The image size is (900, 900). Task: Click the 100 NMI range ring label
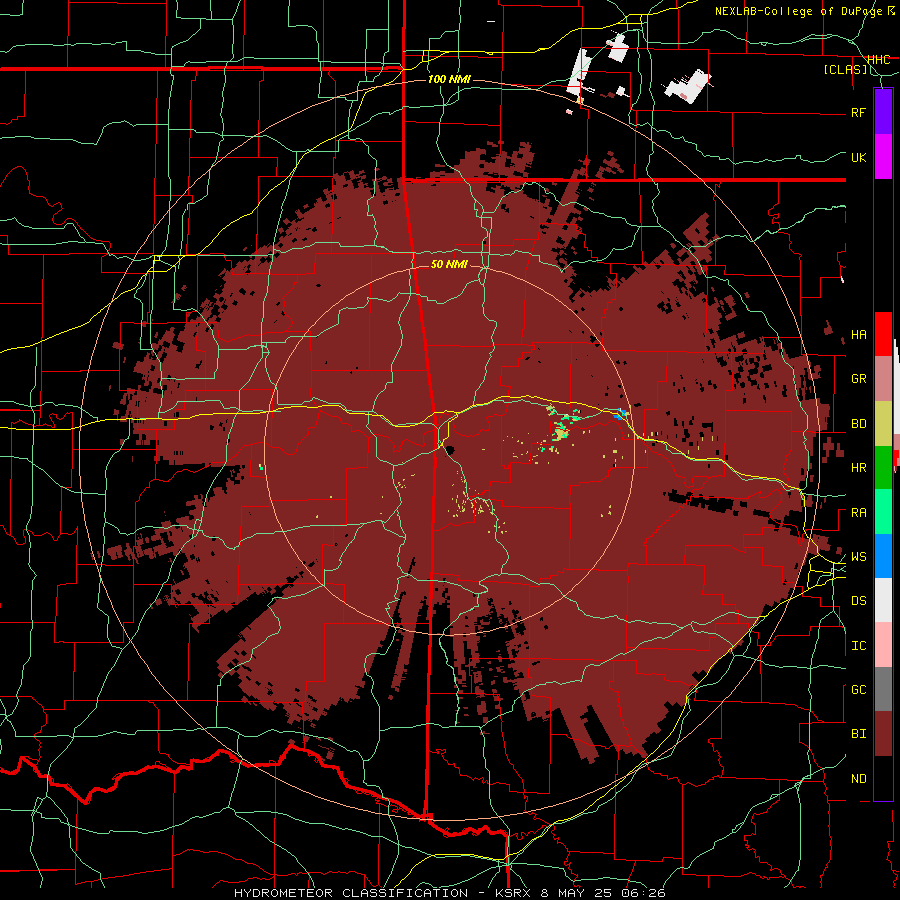(449, 79)
